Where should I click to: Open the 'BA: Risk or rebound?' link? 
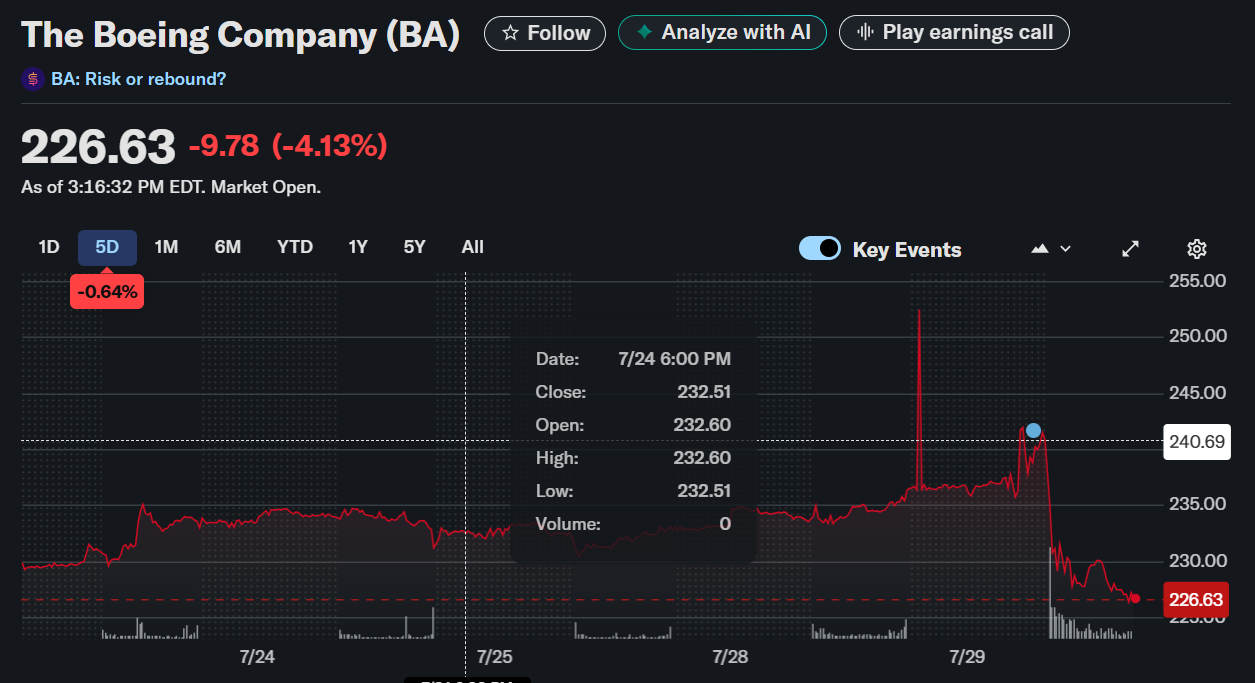(139, 79)
